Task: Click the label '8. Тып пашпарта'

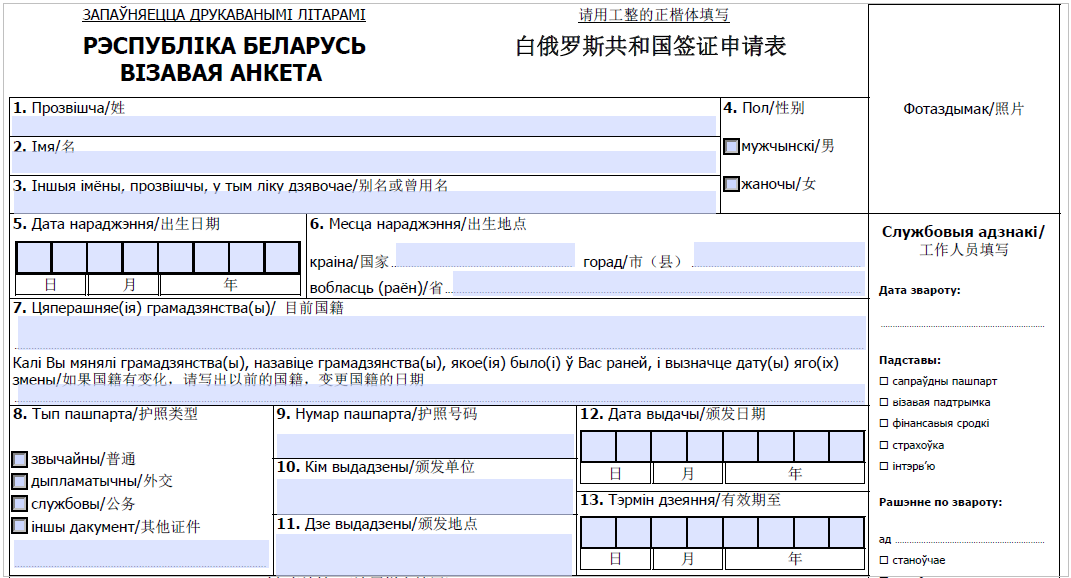Action: (x=74, y=414)
